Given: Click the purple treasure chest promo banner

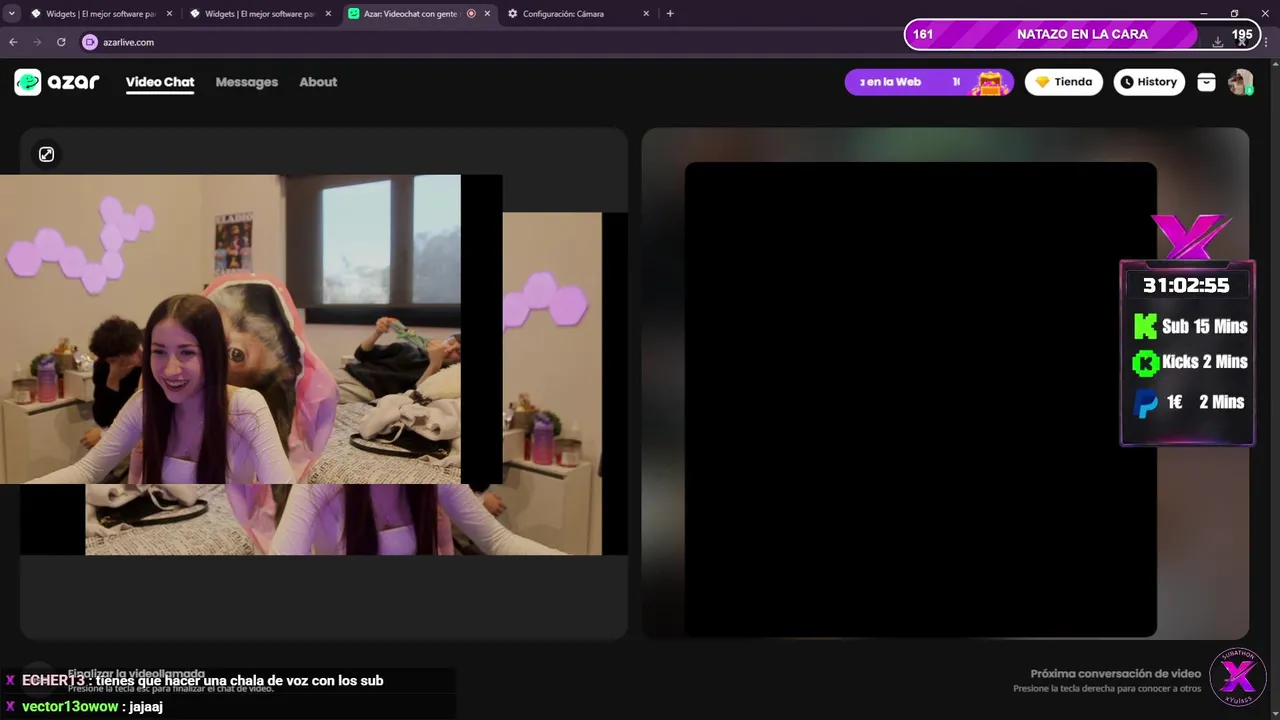Looking at the screenshot, I should tap(929, 82).
